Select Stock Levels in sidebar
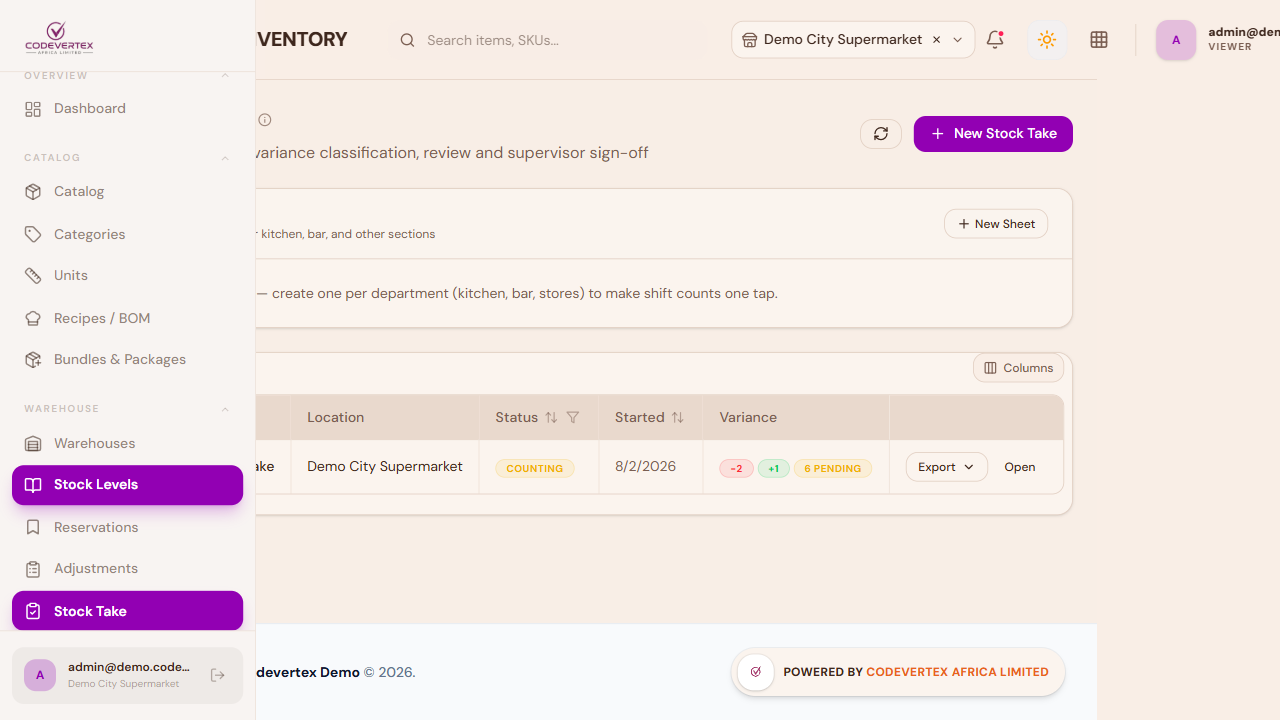The height and width of the screenshot is (720, 1280). click(x=127, y=485)
